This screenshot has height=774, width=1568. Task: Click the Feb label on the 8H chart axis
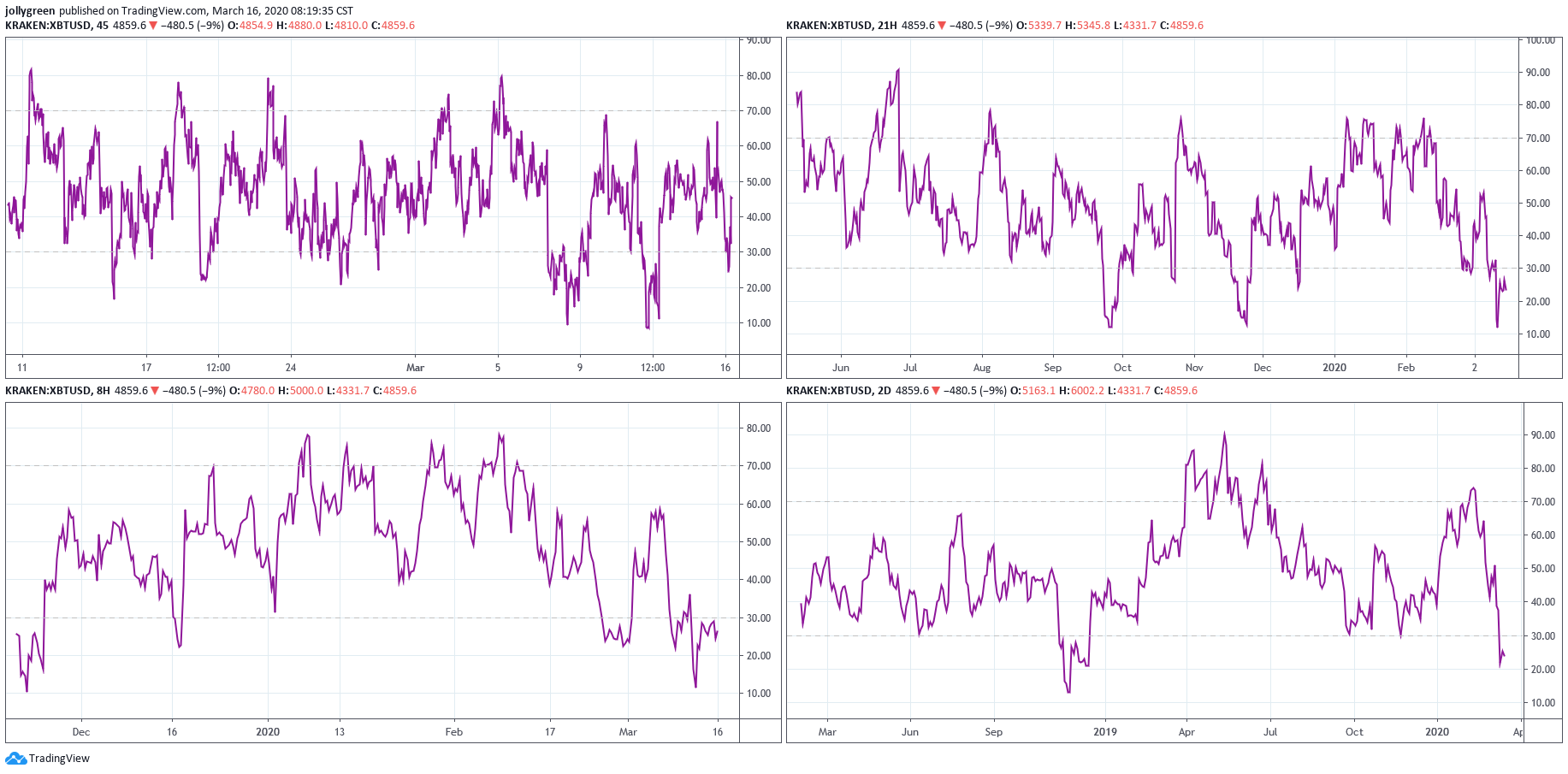click(x=454, y=732)
